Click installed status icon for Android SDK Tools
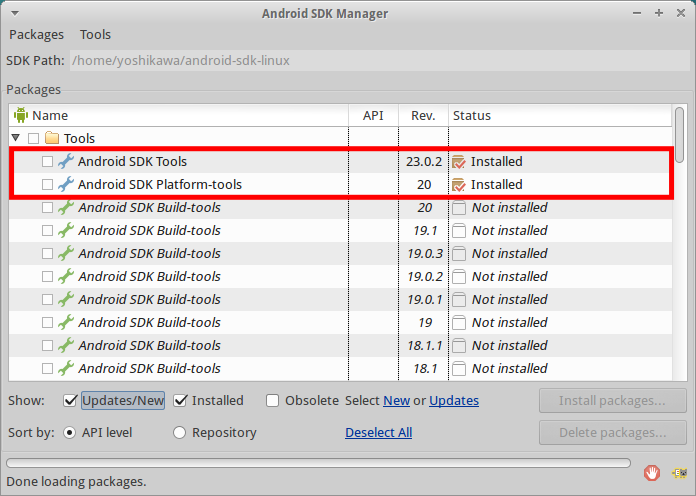Image resolution: width=696 pixels, height=496 pixels. click(459, 162)
